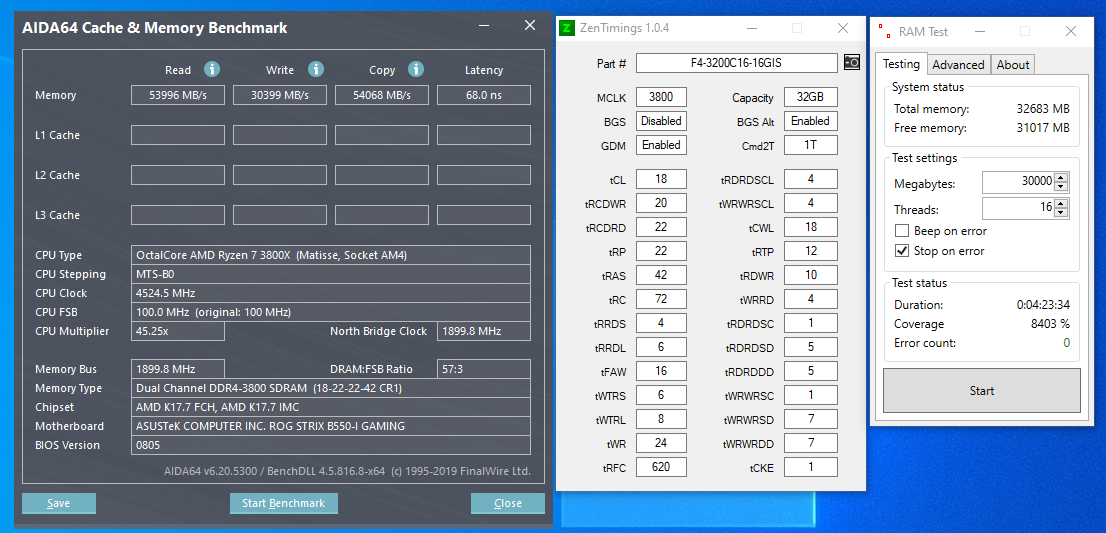Viewport: 1106px width, 533px height.
Task: Click Error count value 0
Action: [x=1066, y=343]
